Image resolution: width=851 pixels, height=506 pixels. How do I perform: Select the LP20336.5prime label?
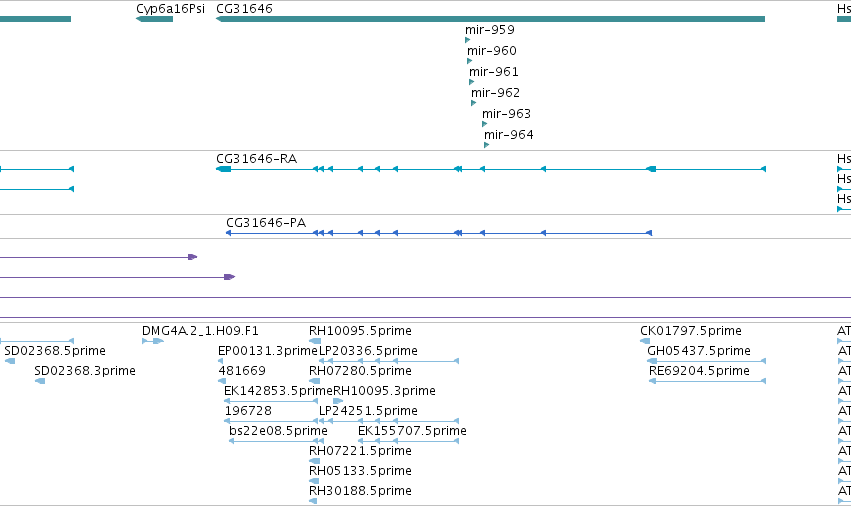[369, 351]
